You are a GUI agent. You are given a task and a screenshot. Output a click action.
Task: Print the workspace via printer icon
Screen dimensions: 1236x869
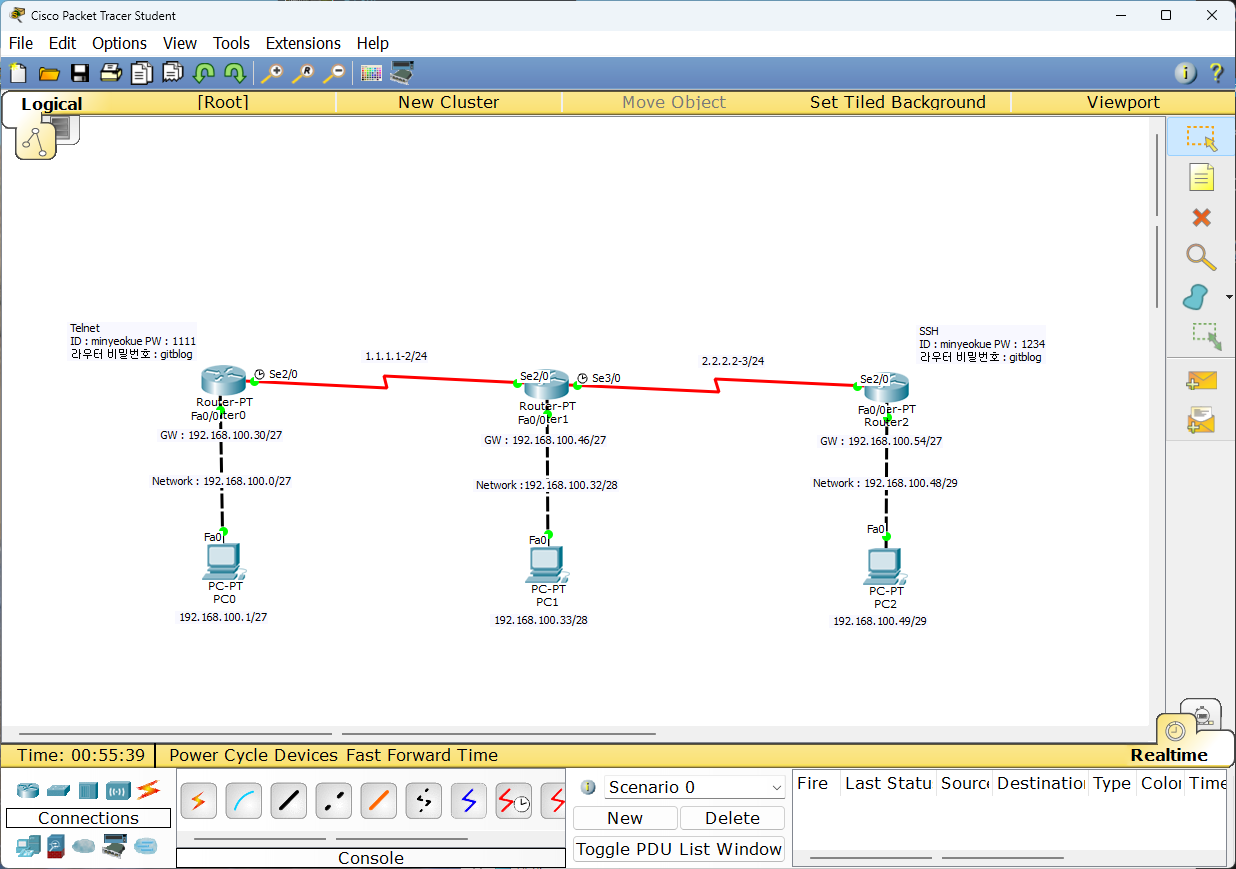(x=110, y=73)
